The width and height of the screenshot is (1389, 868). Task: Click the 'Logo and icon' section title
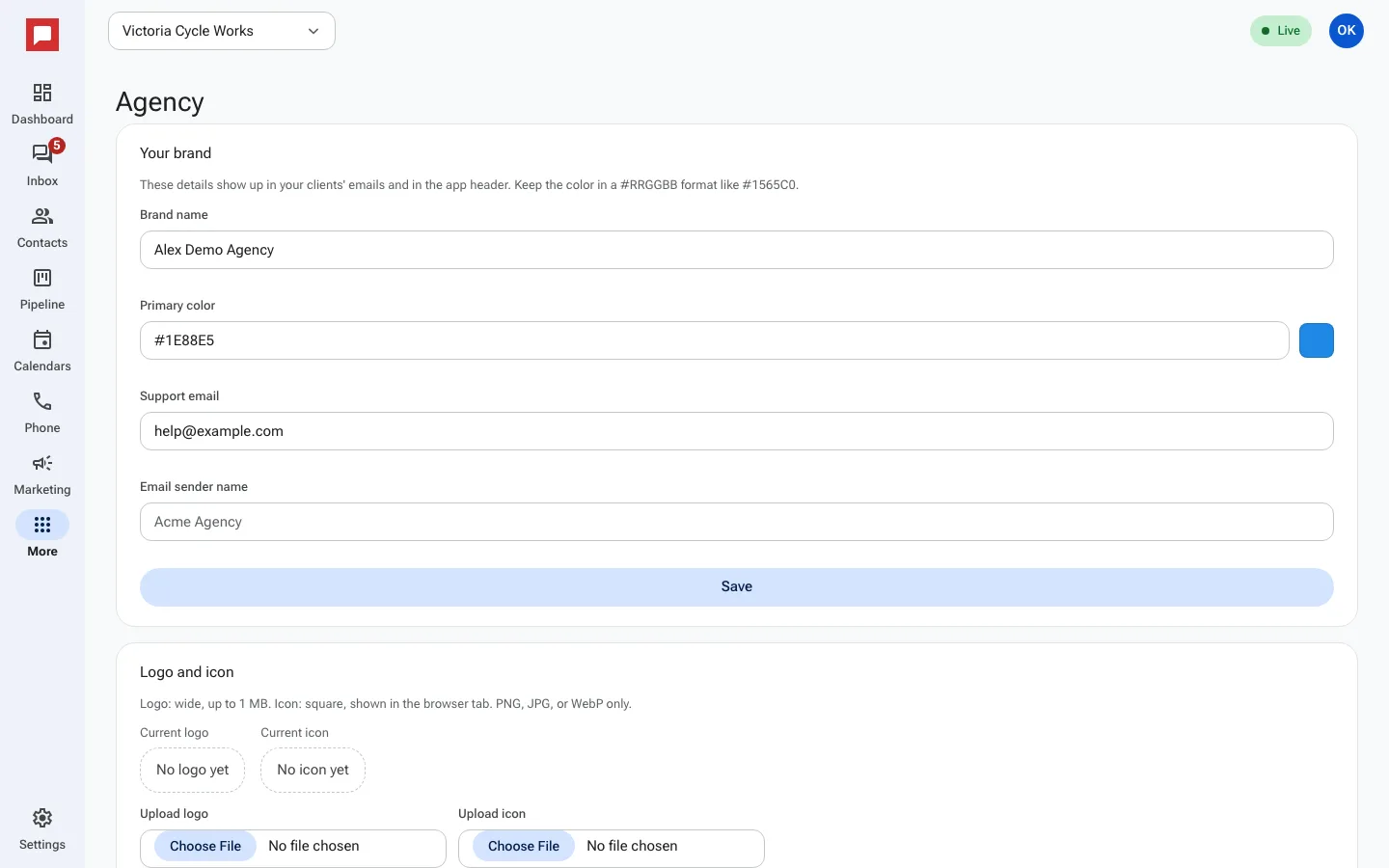point(187,672)
